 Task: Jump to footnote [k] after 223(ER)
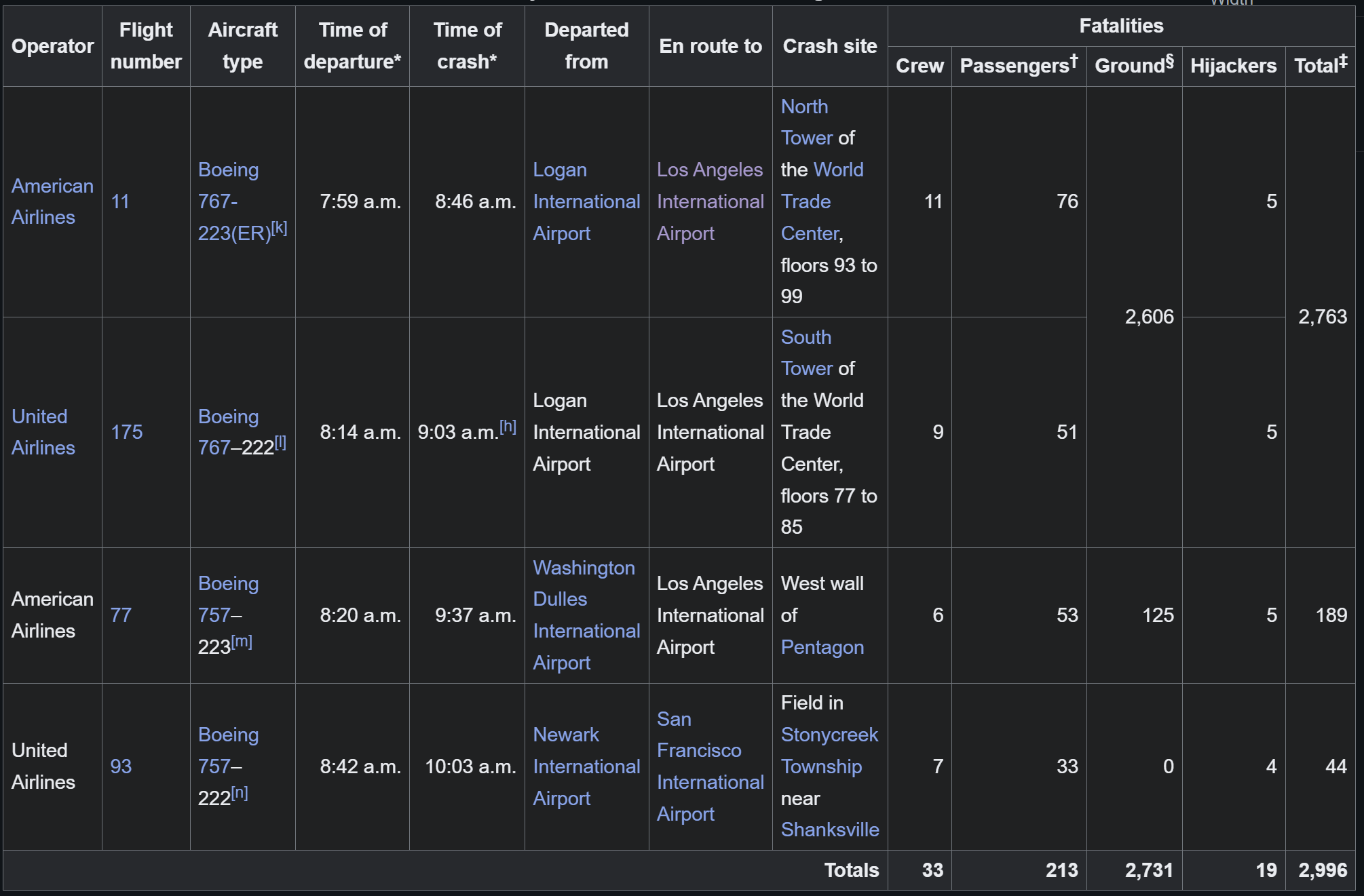click(x=279, y=229)
